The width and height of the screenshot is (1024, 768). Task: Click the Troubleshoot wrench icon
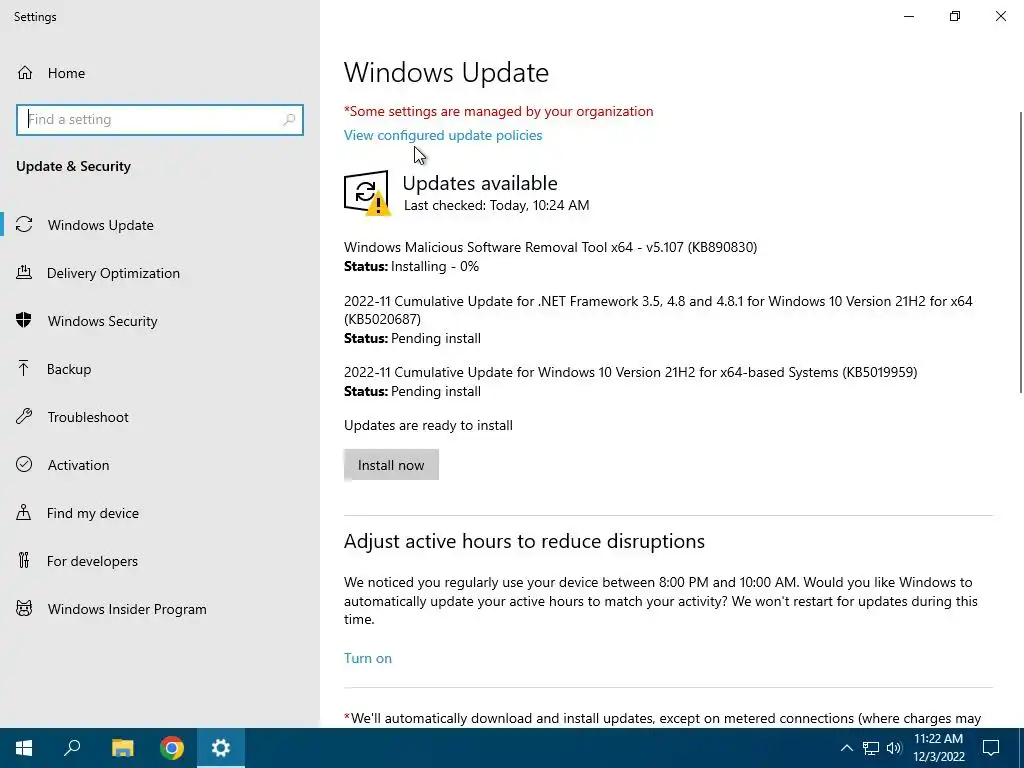click(x=24, y=417)
